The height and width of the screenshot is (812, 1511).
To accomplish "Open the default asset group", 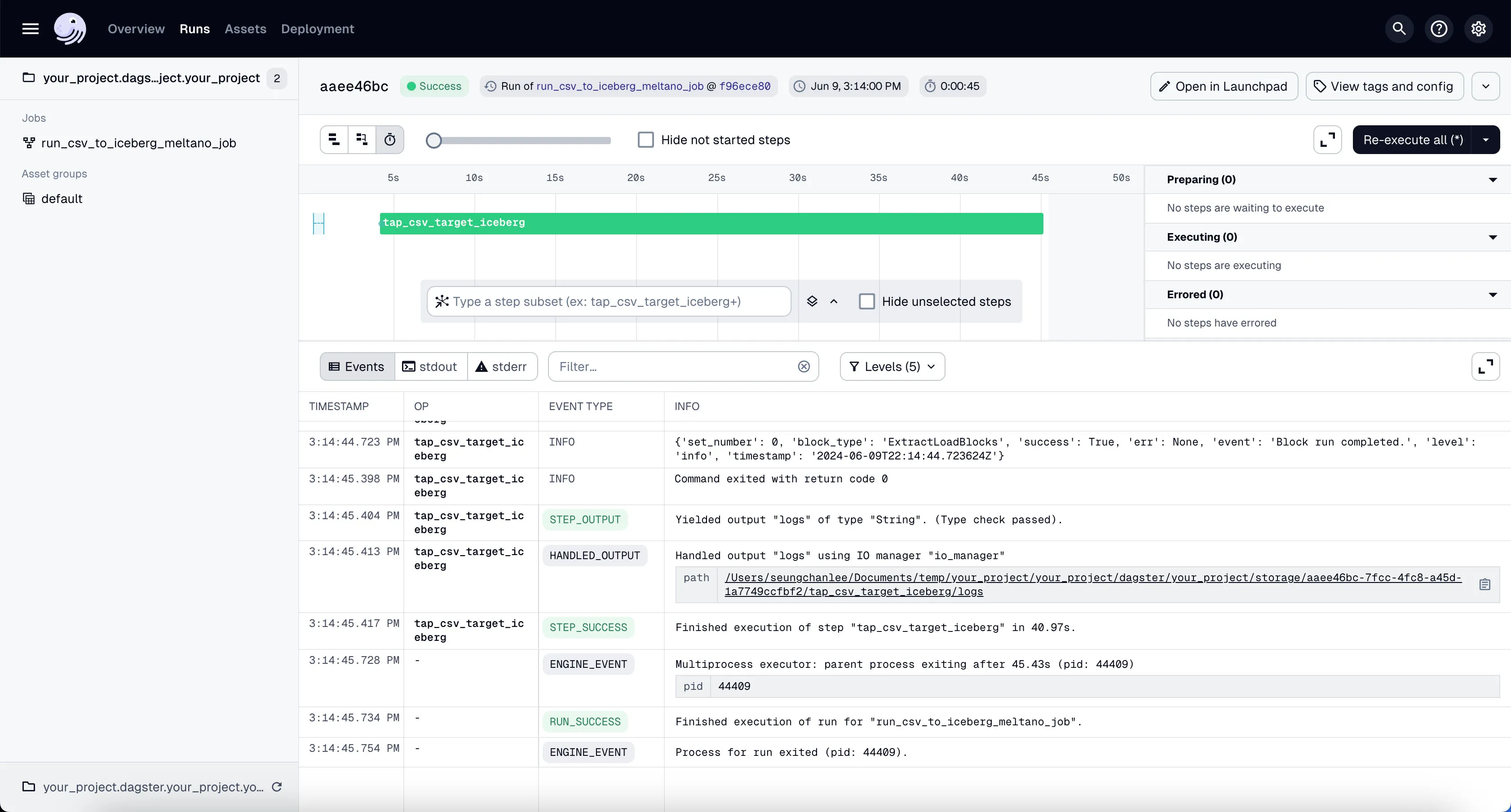I will [62, 199].
